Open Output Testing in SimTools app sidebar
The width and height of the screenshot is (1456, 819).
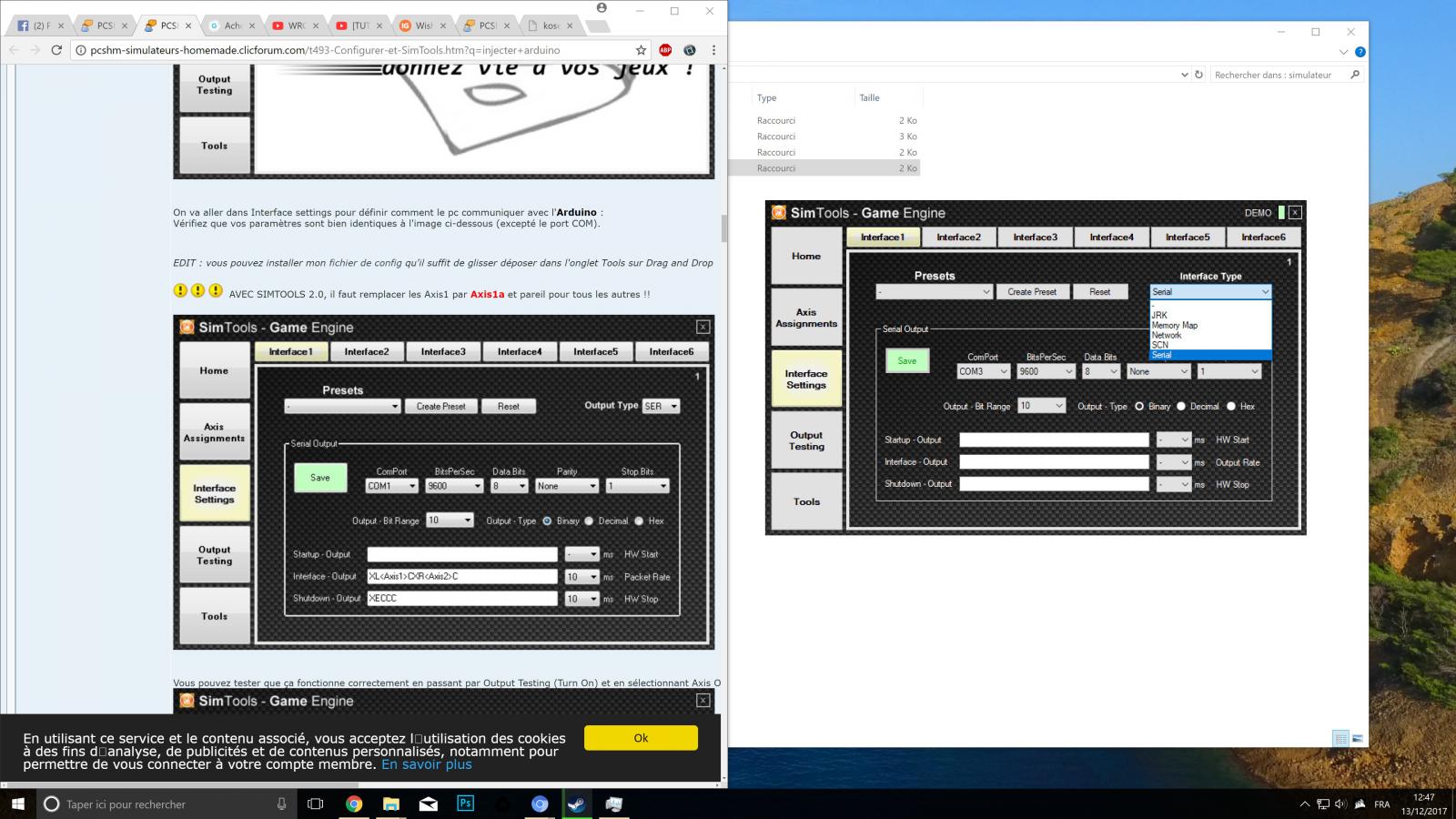coord(806,440)
